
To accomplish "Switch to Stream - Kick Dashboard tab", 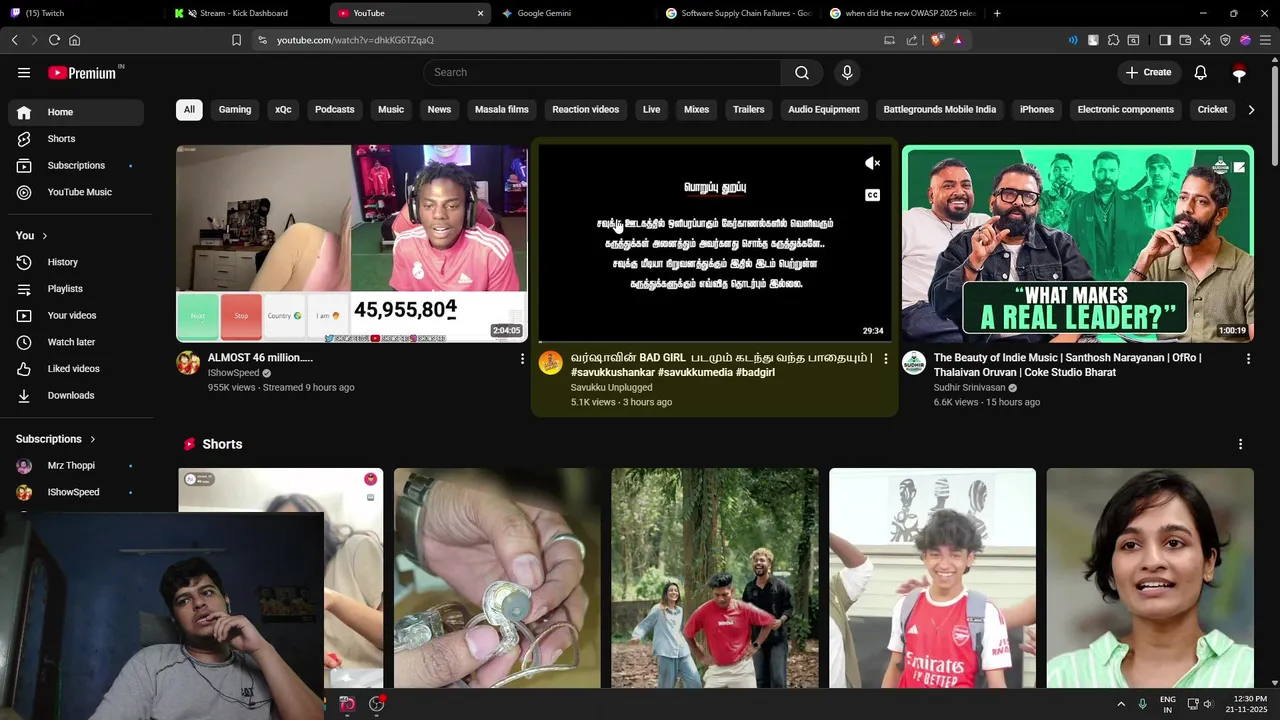I will click(247, 13).
